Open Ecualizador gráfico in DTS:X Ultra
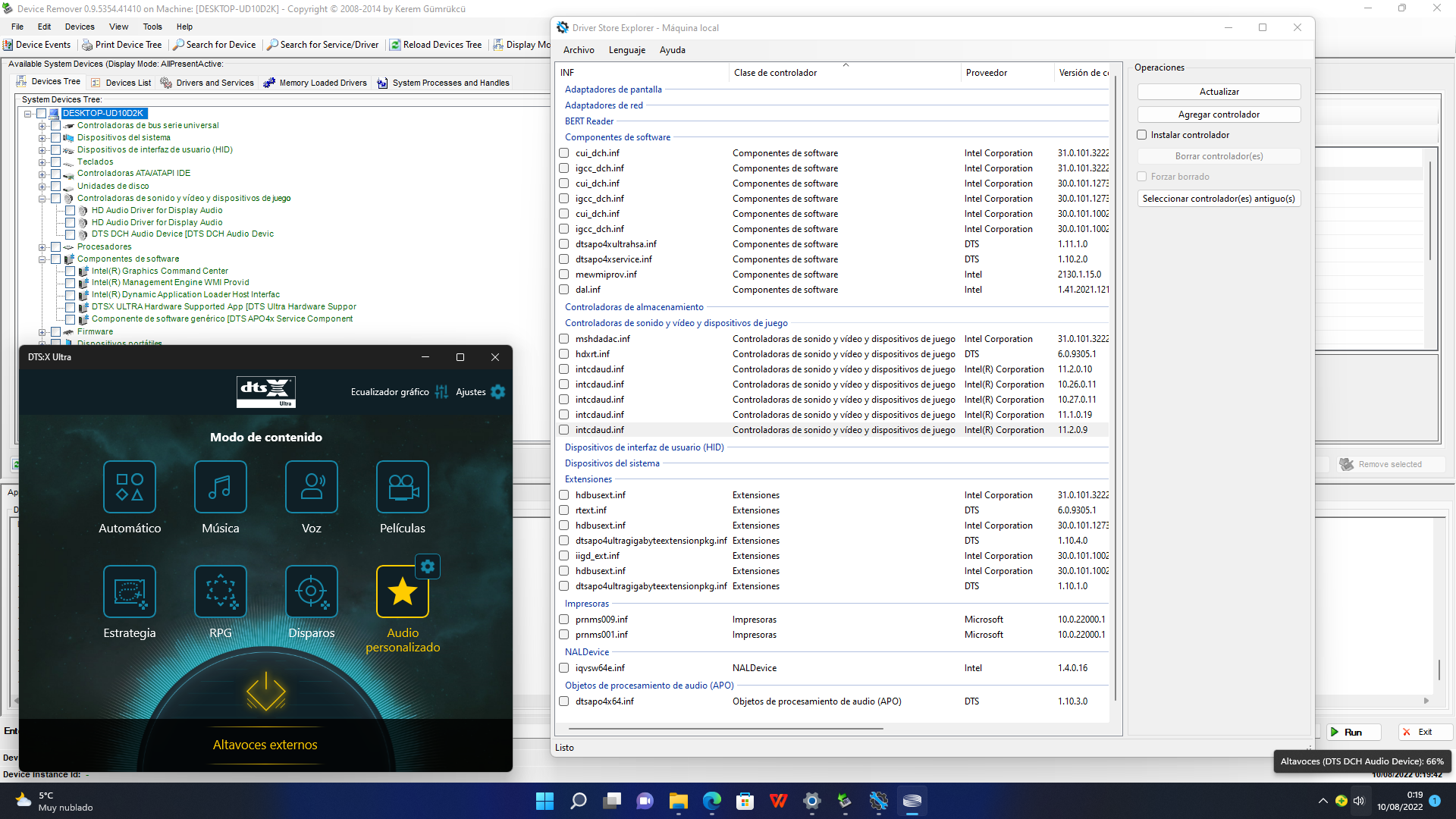This screenshot has width=1456, height=819. [399, 392]
